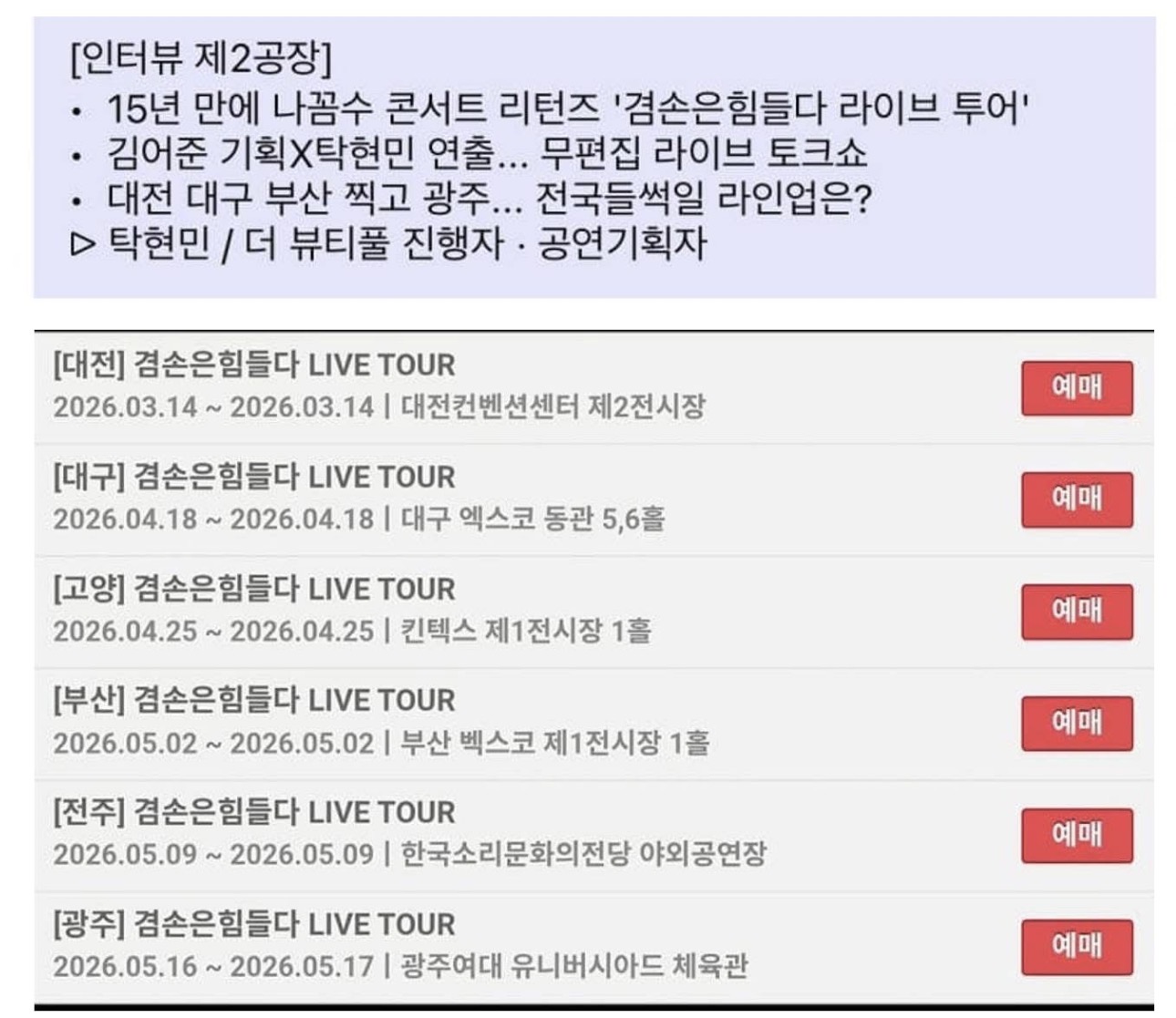Click 예매 button for 대구 show

pos(1077,499)
